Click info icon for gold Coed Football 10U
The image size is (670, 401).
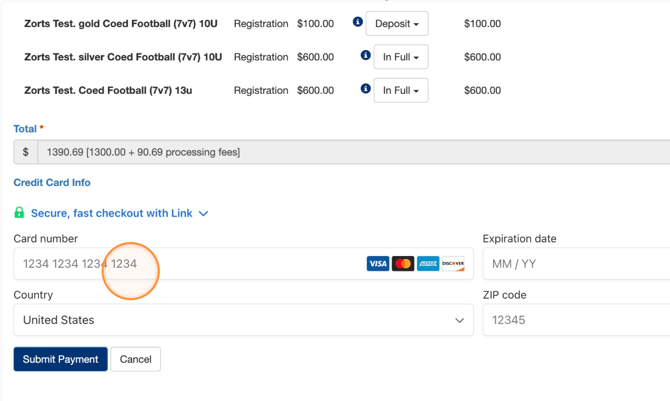357,22
